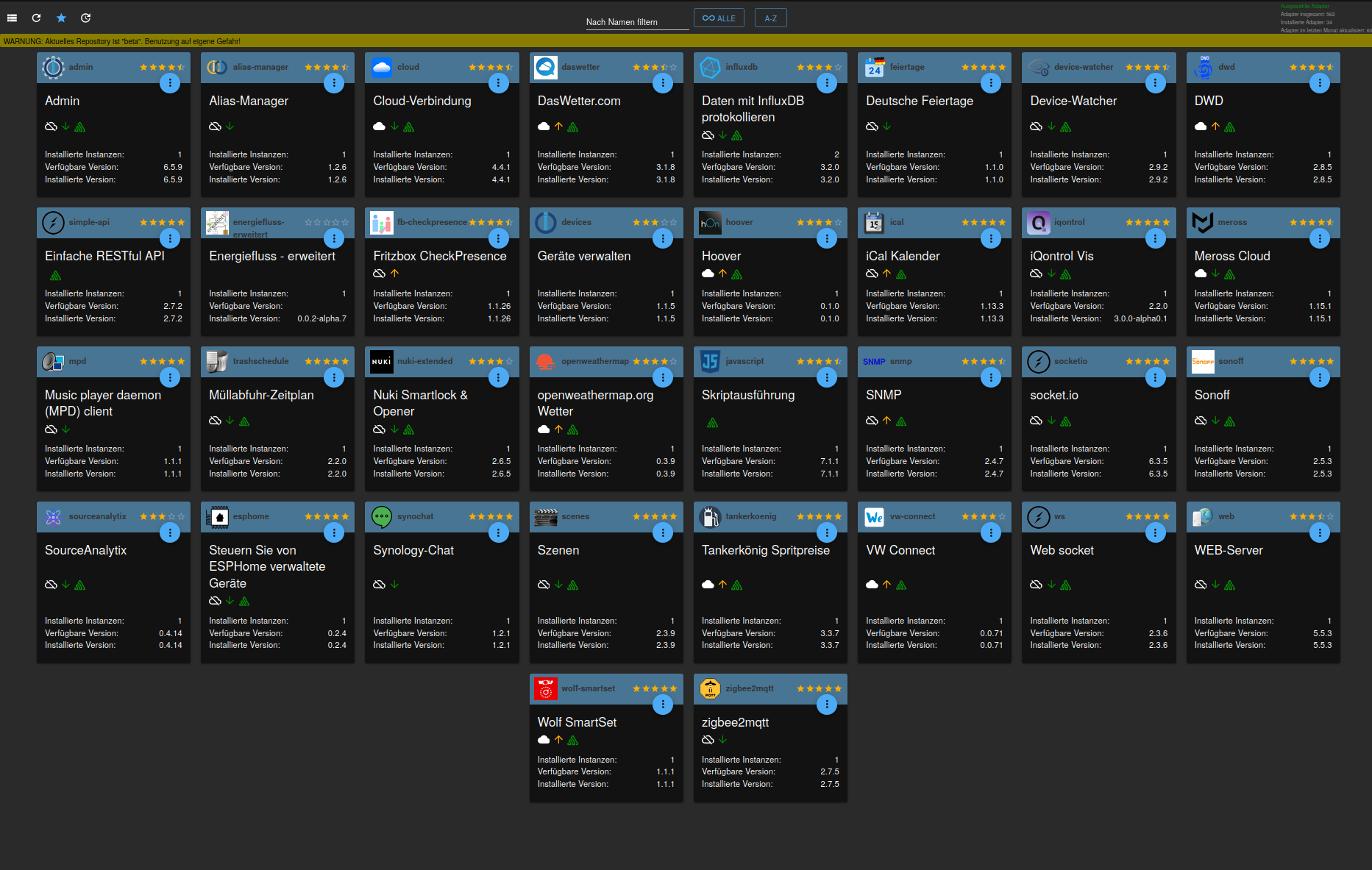Click the cloud adapter icon
1372x870 pixels.
tap(382, 67)
